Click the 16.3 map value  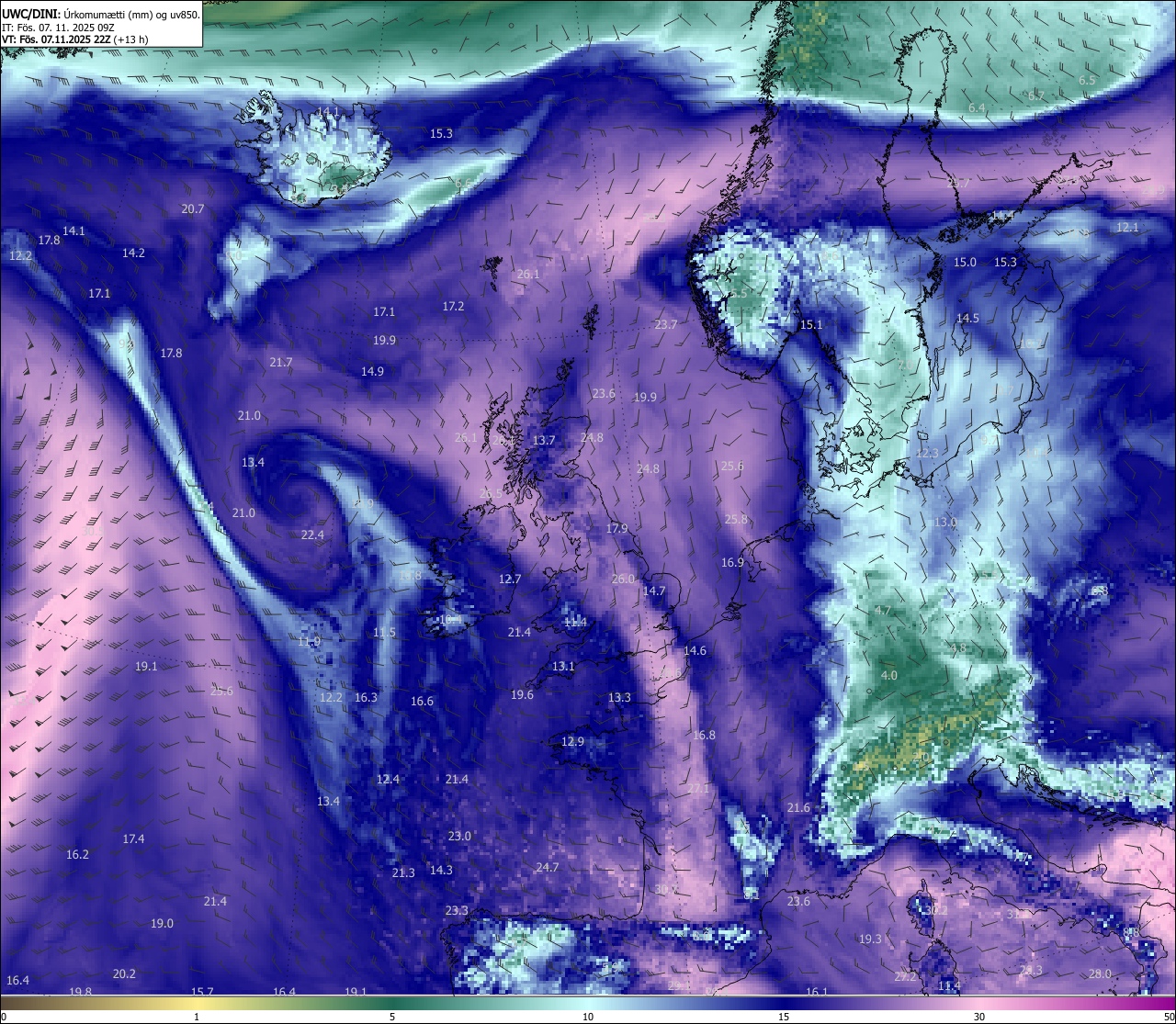(366, 698)
